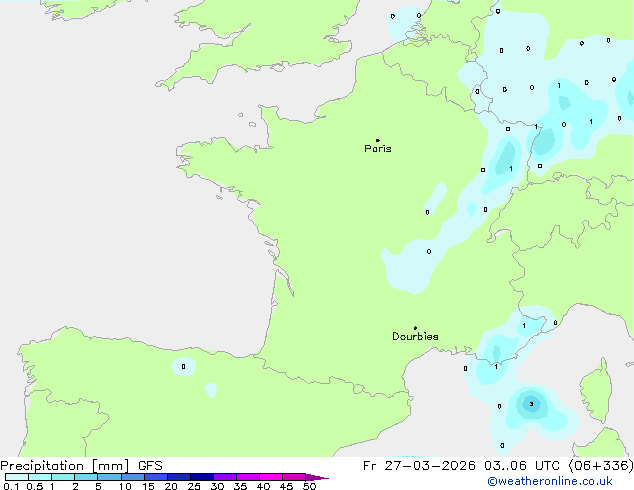This screenshot has width=634, height=490.
Task: Click the Dourbies location label
Action: 415,336
